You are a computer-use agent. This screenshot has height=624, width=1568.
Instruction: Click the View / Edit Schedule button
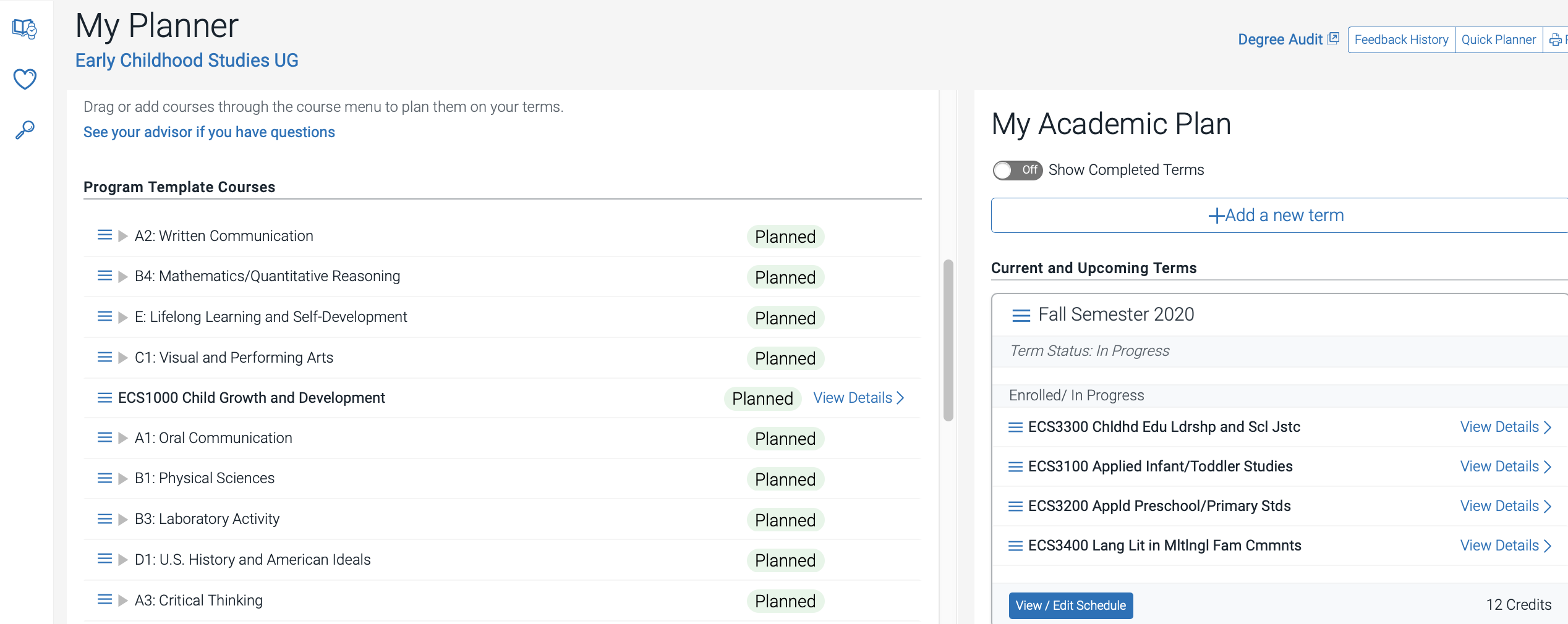1070,605
